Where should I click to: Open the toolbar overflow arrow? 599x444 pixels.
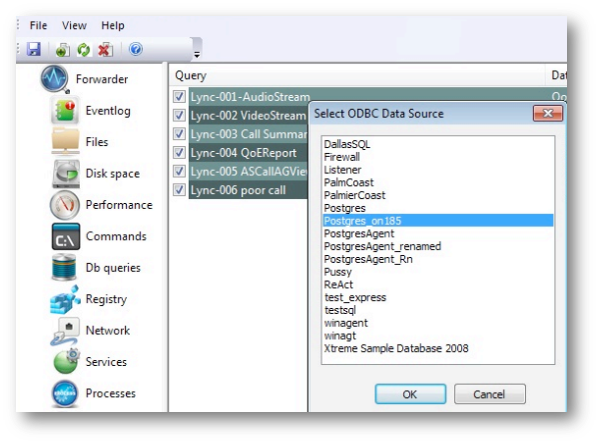[197, 55]
